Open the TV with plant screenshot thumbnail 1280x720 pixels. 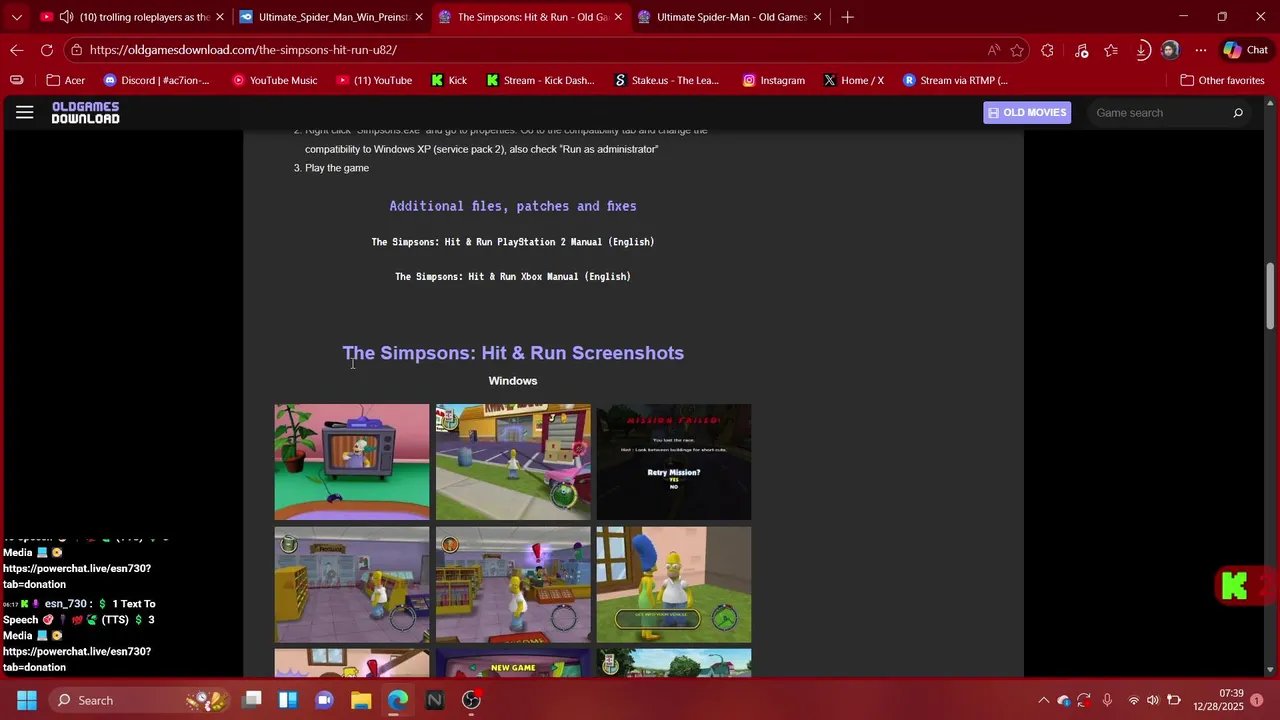pos(352,462)
